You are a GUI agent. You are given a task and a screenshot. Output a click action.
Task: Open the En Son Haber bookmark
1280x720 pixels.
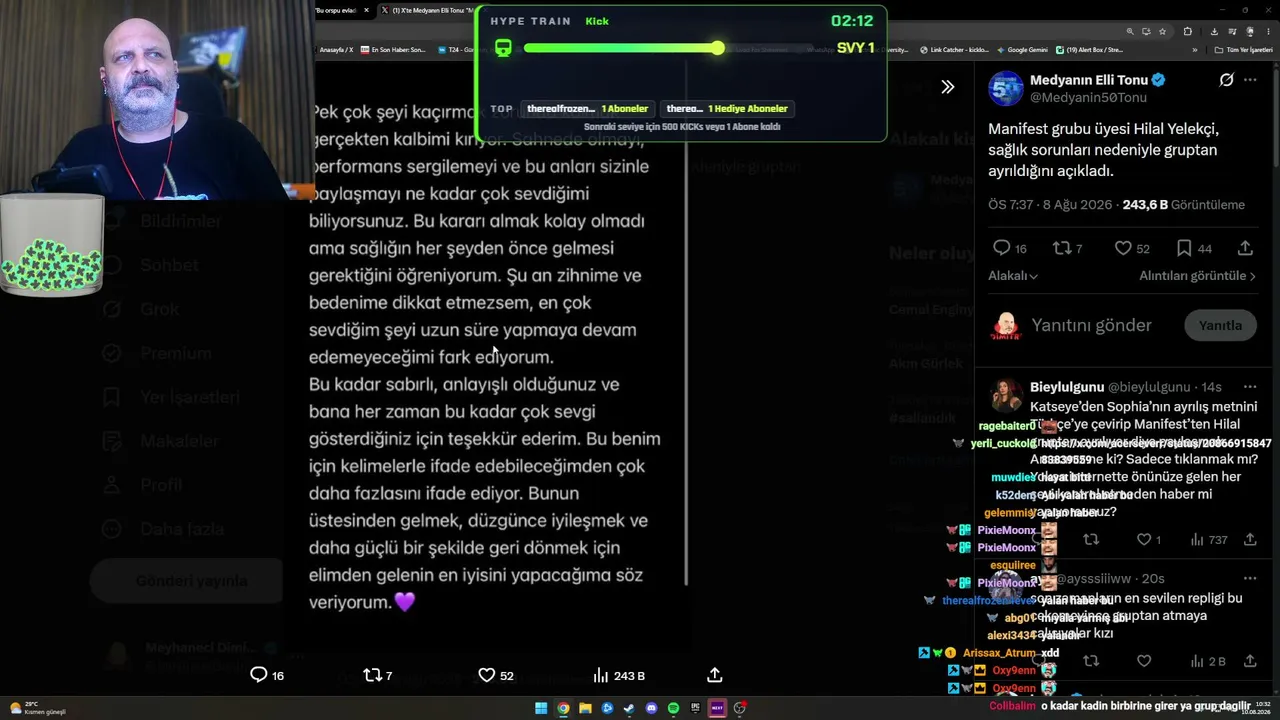pyautogui.click(x=394, y=49)
